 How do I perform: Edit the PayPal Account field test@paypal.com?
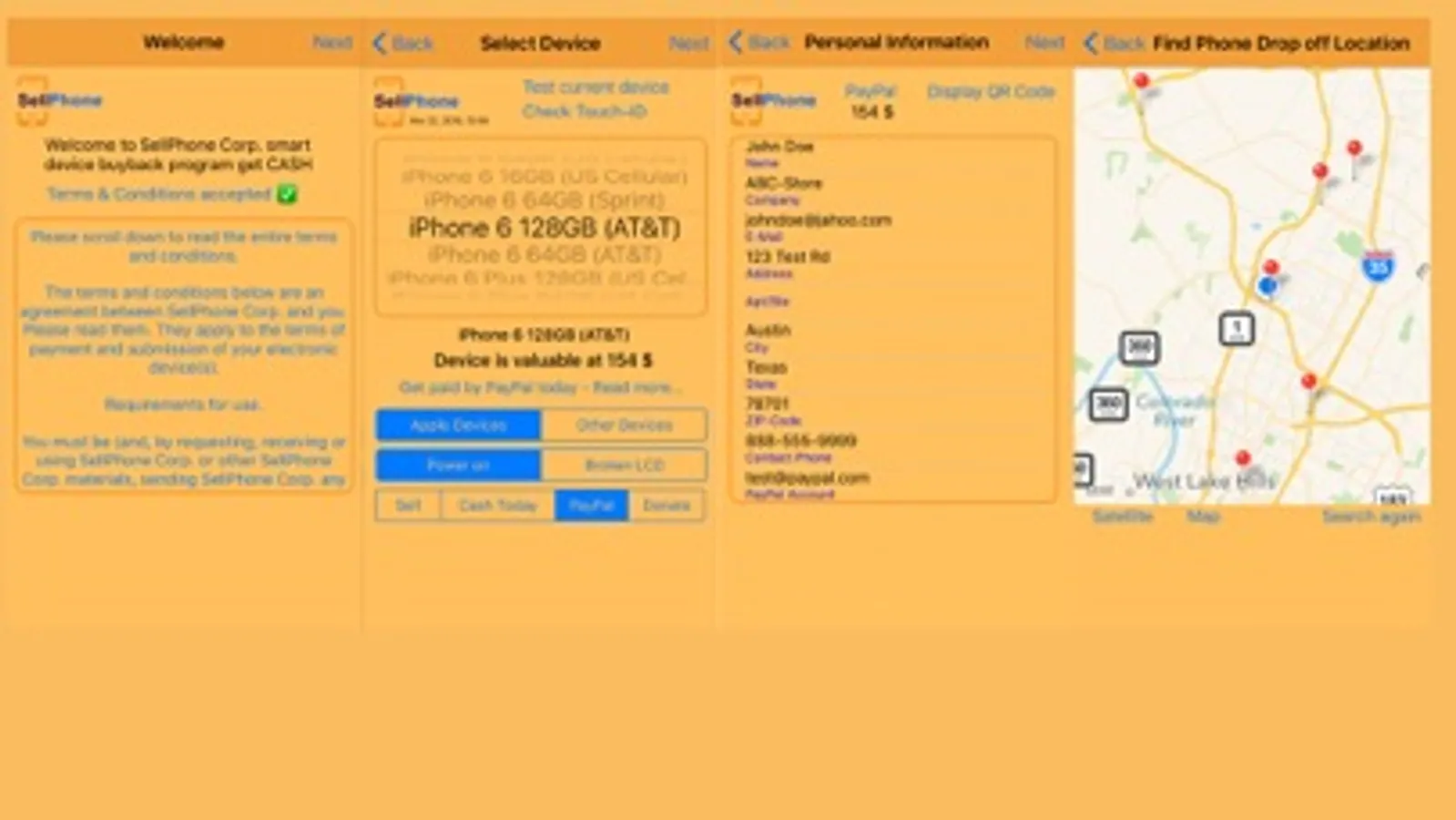[x=892, y=485]
